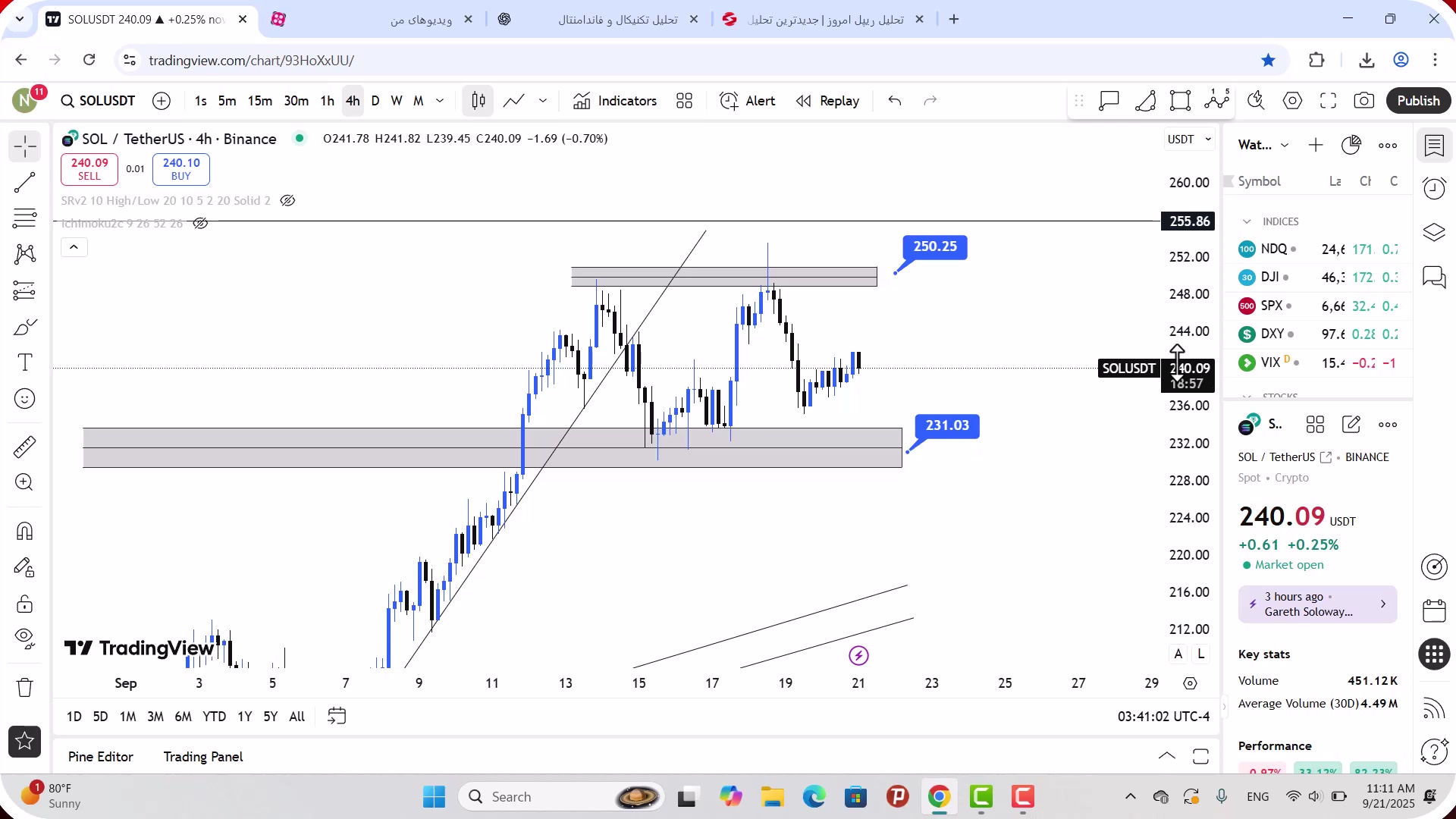
Task: Switch to 1h timeframe
Action: pos(328,101)
